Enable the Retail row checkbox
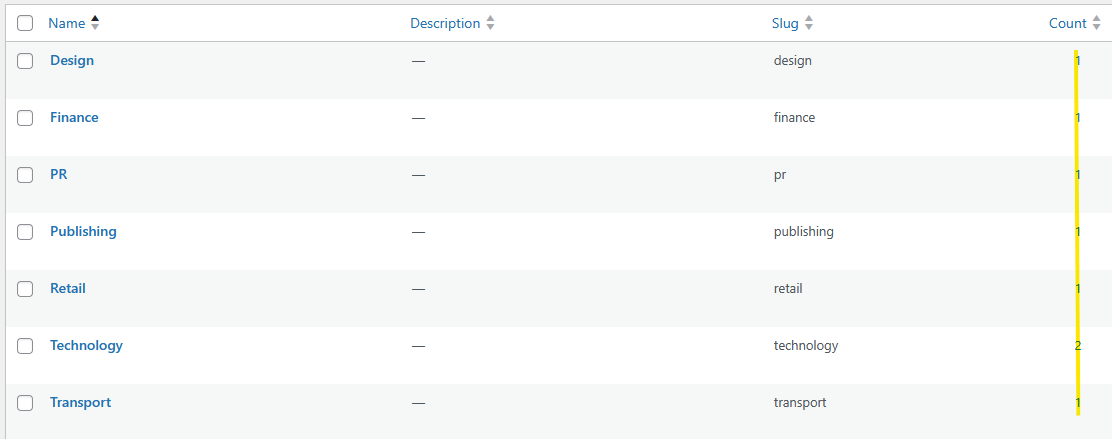 coord(25,289)
